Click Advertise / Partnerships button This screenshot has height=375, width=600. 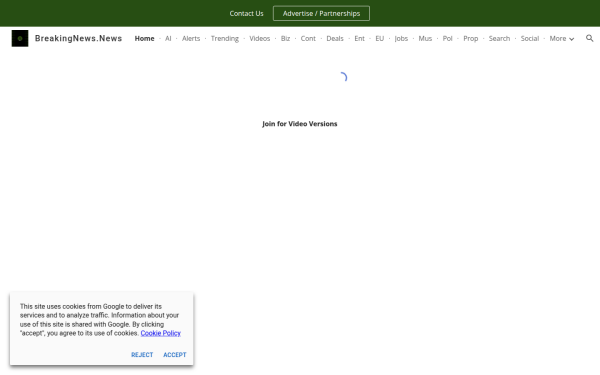321,13
